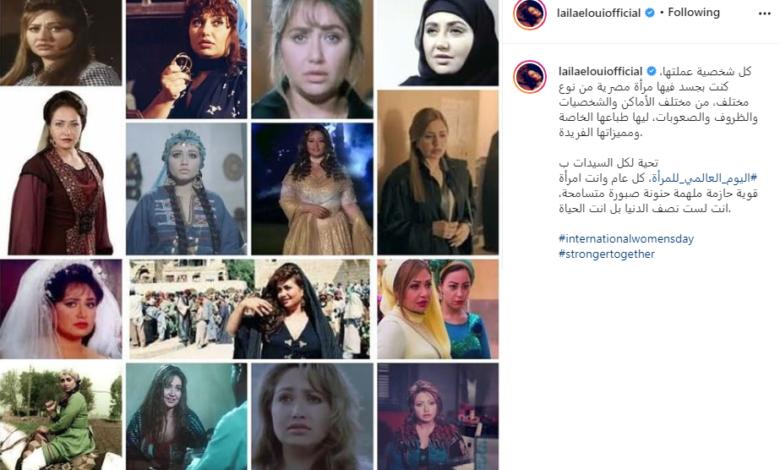Open the #strongertogether hashtag

[x=606, y=254]
